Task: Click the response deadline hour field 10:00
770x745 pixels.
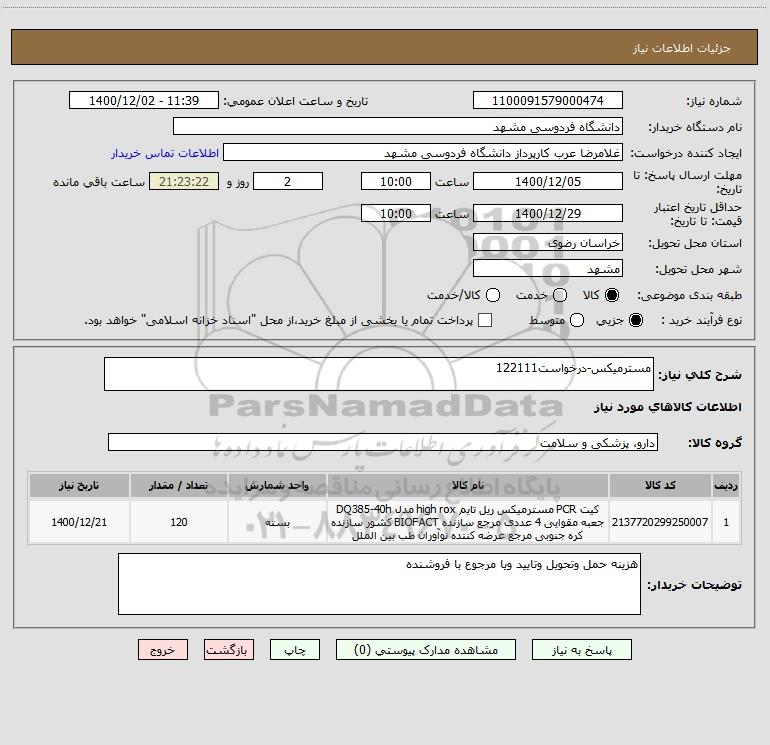Action: (x=396, y=181)
